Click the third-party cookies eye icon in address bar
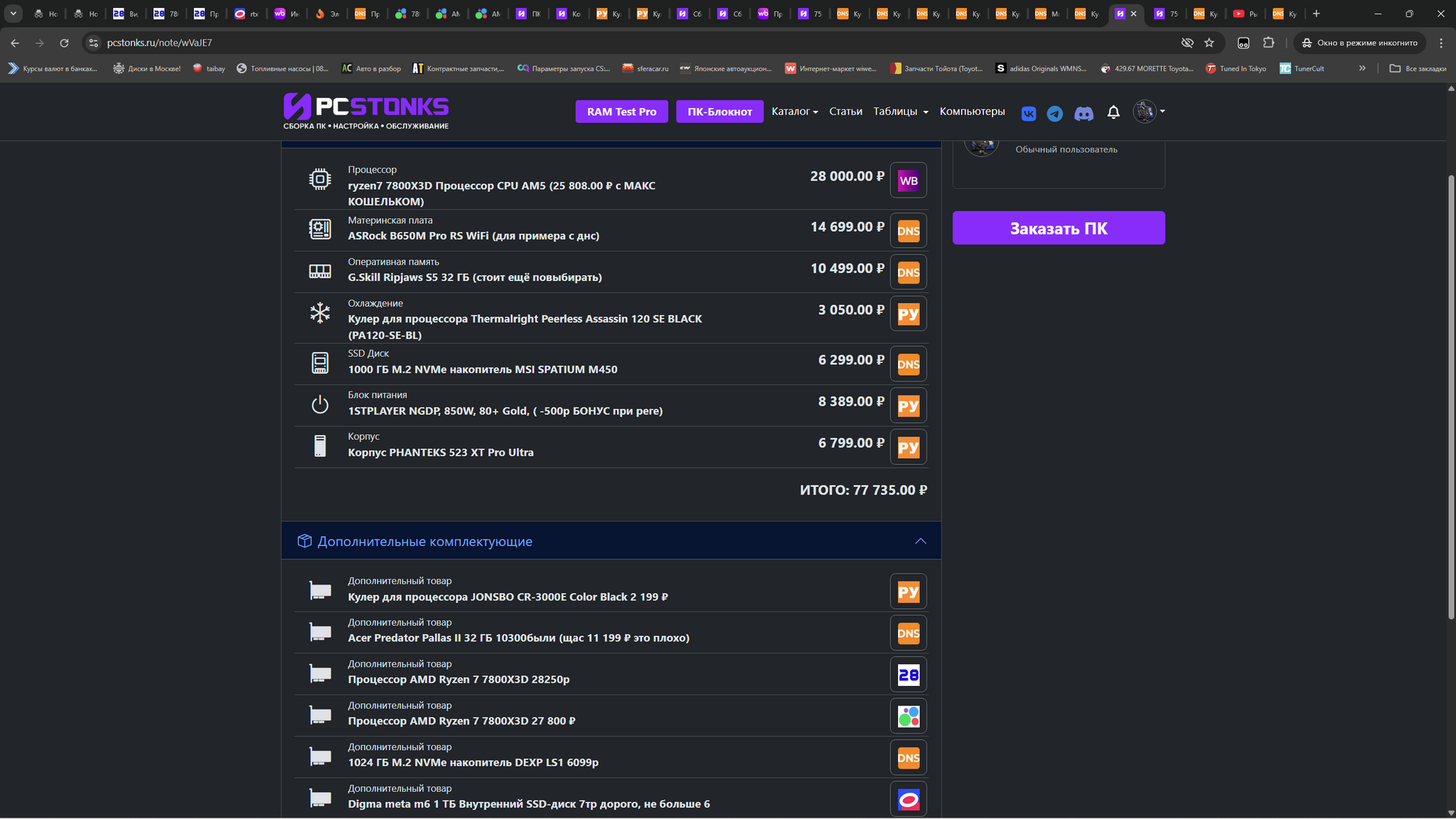Image resolution: width=1456 pixels, height=819 pixels. pos(1187,43)
